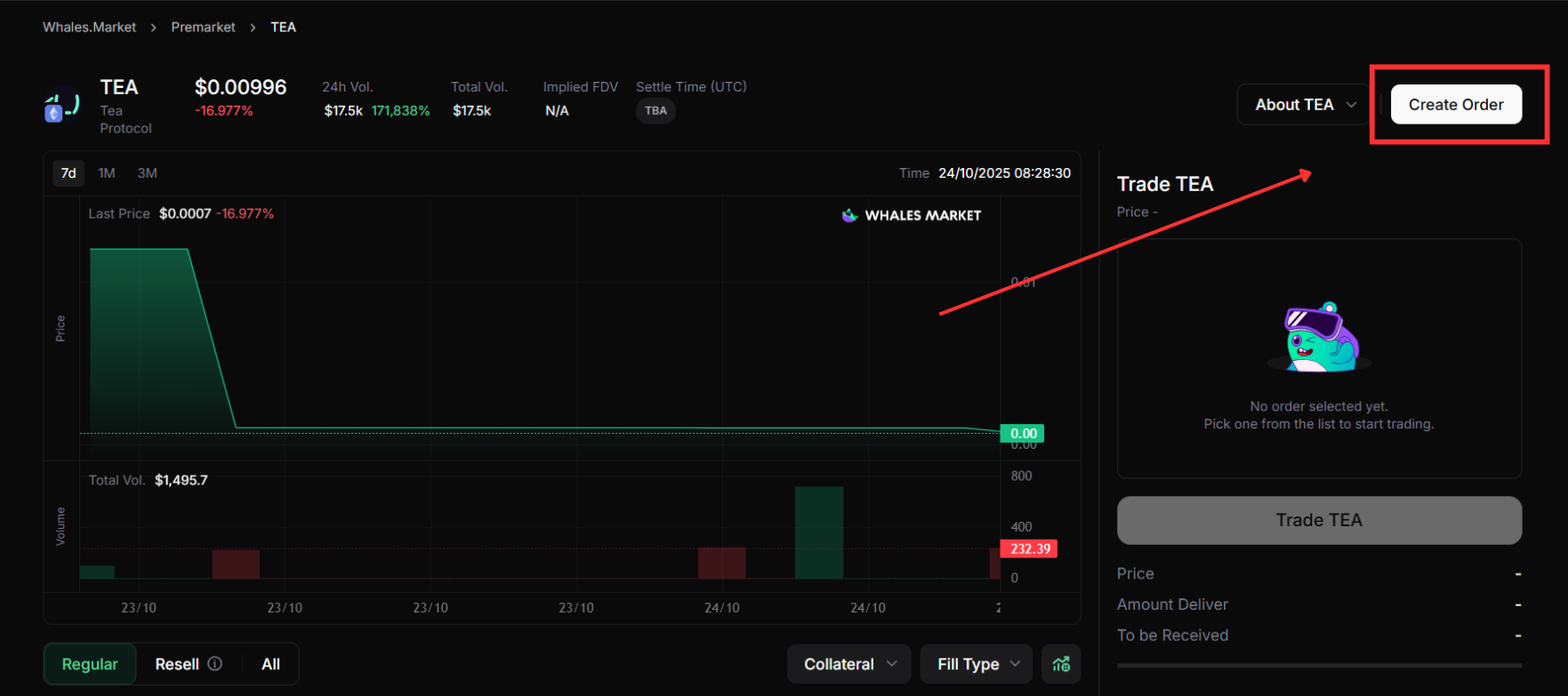This screenshot has width=1568, height=696.
Task: Open Premarket breadcrumb link
Action: [x=203, y=28]
